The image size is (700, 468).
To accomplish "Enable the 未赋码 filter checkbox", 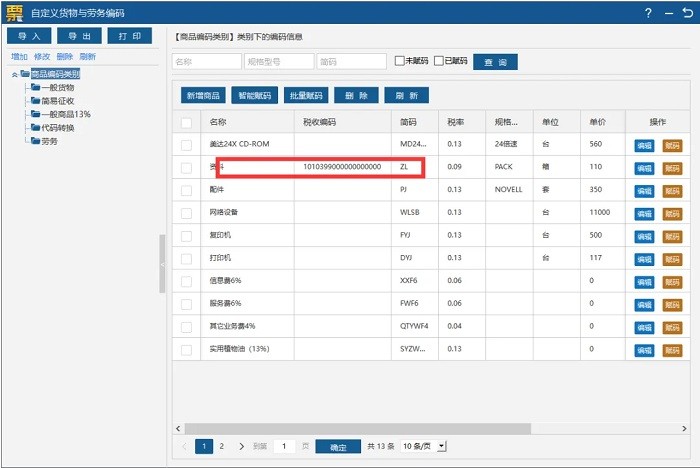I will click(x=399, y=61).
